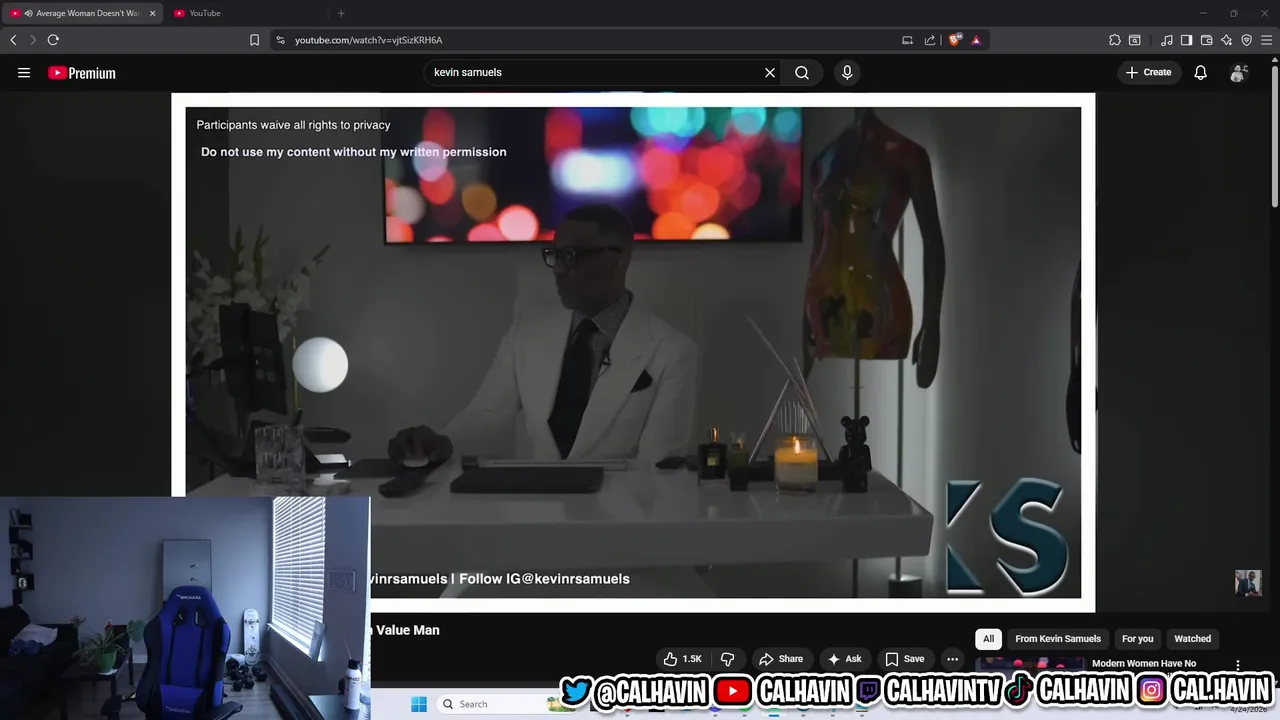Open the YouTube guide hamburger menu
This screenshot has width=1280, height=720.
24,73
